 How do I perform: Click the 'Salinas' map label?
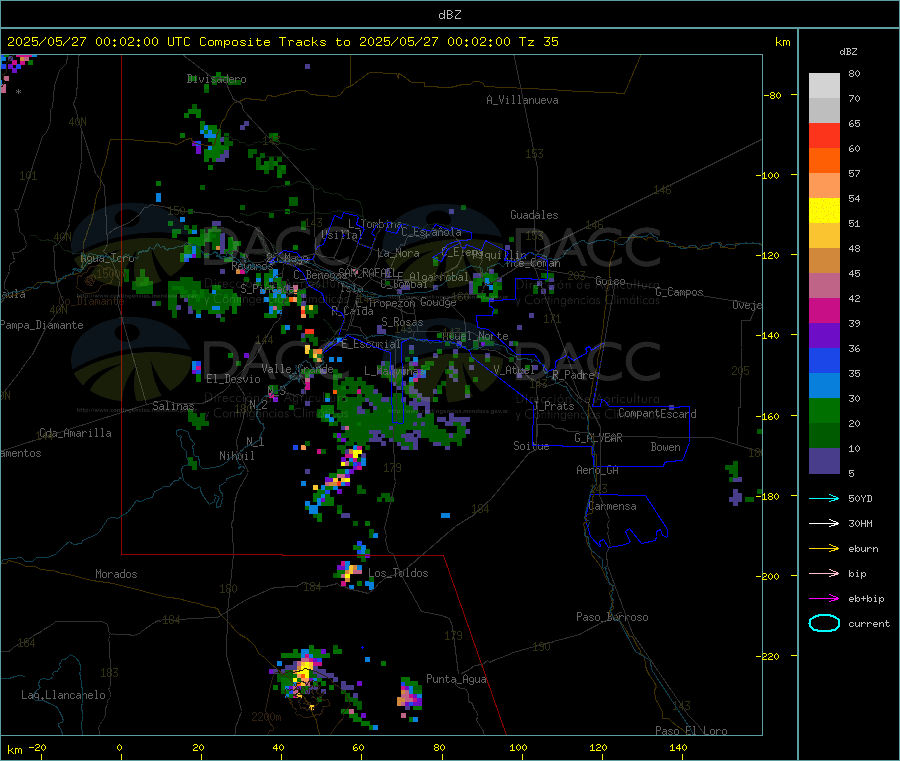pyautogui.click(x=173, y=406)
